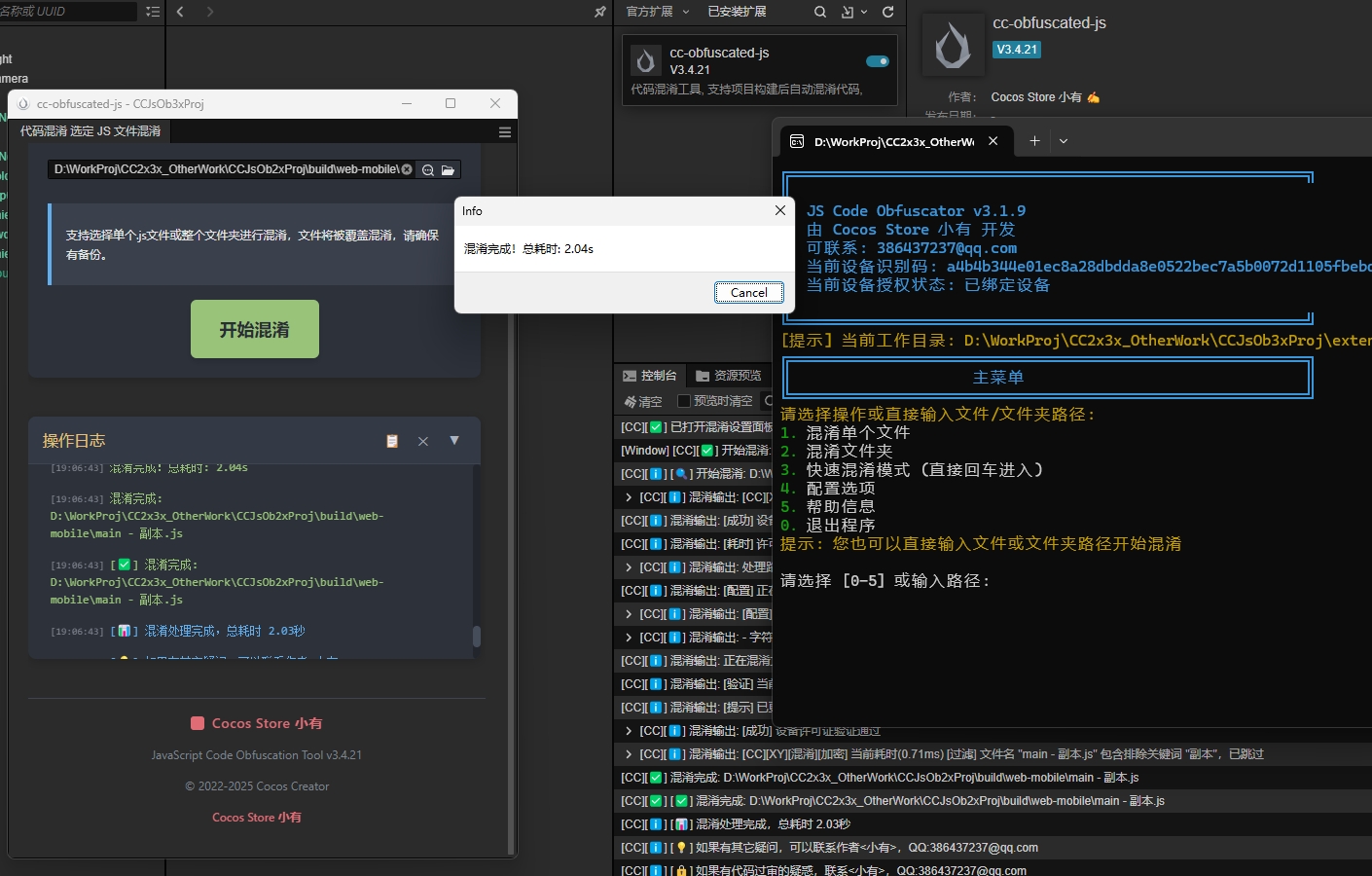Close the cc-obfuscated-js floating window
The width and height of the screenshot is (1372, 876).
(495, 103)
